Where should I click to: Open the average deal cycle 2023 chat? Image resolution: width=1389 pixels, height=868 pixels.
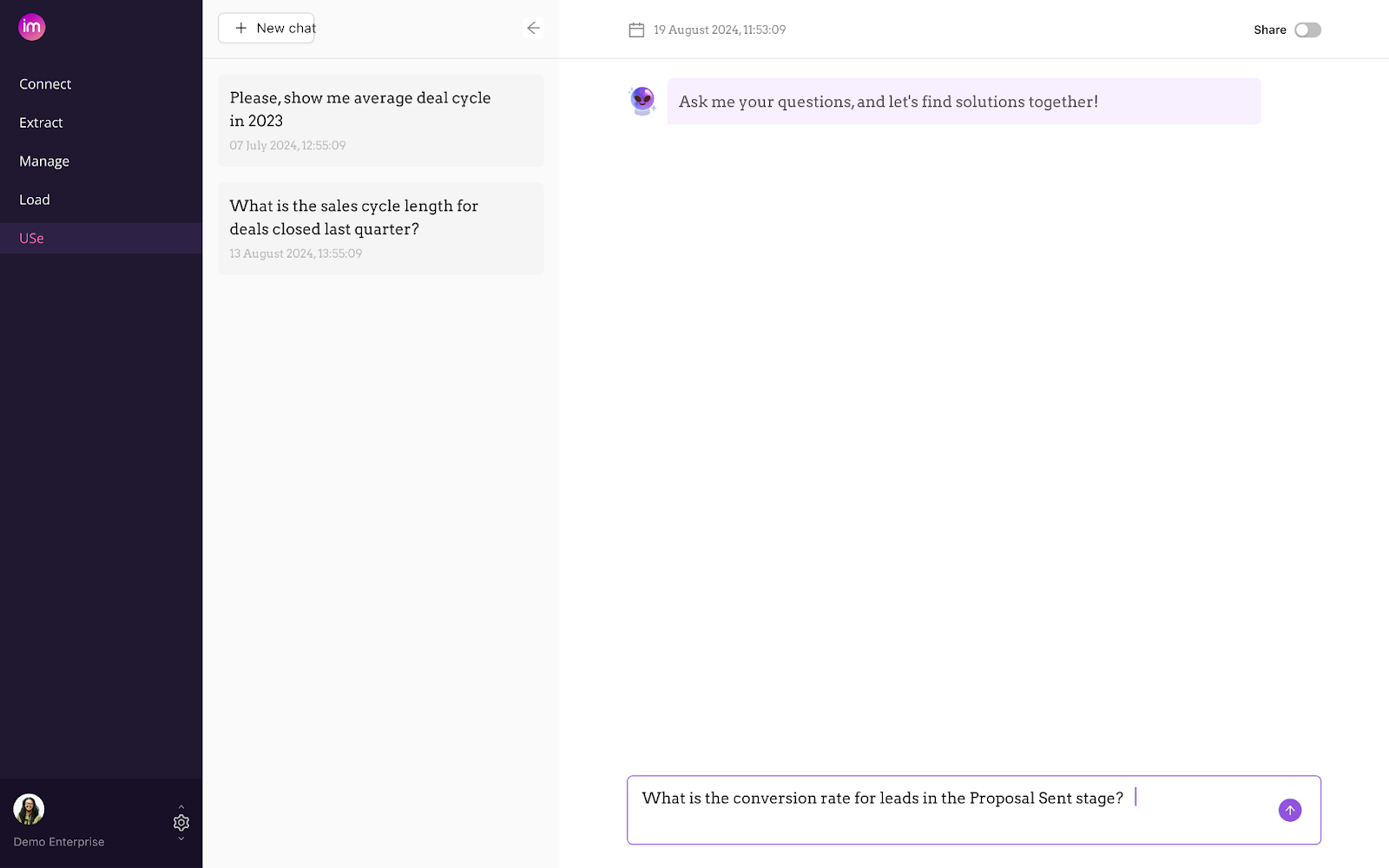[x=380, y=120]
